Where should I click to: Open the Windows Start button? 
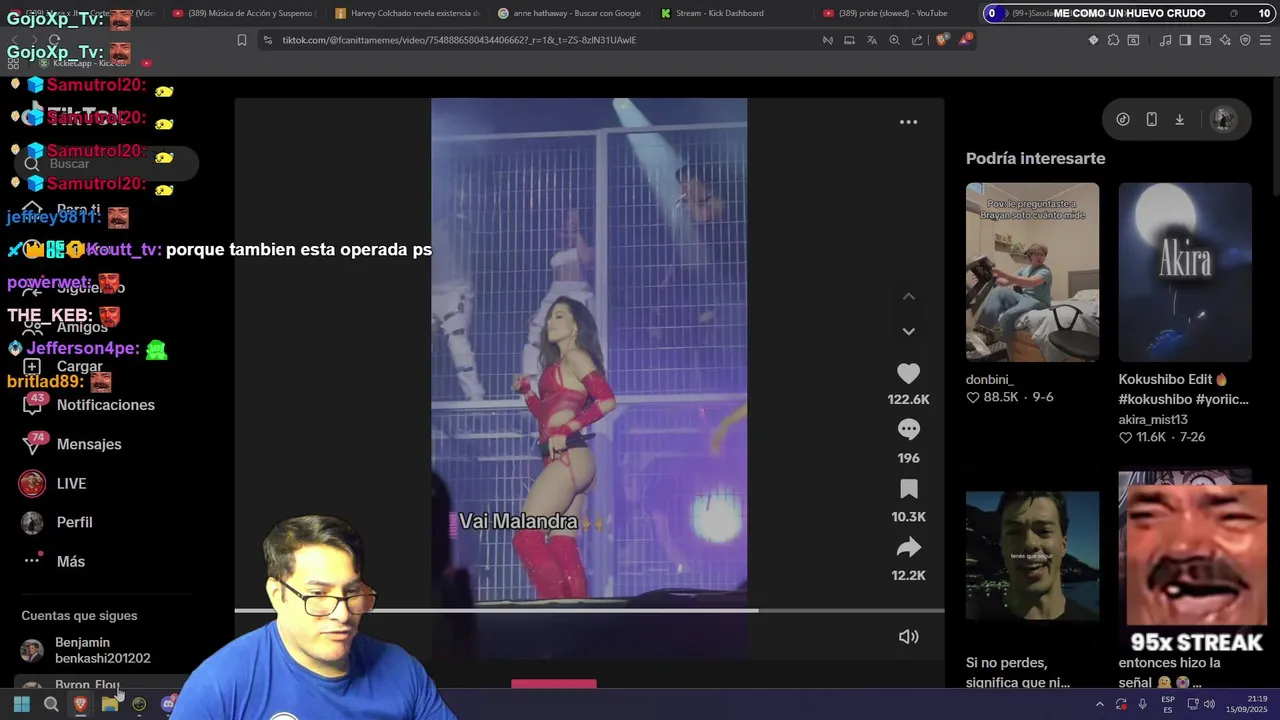(21, 704)
